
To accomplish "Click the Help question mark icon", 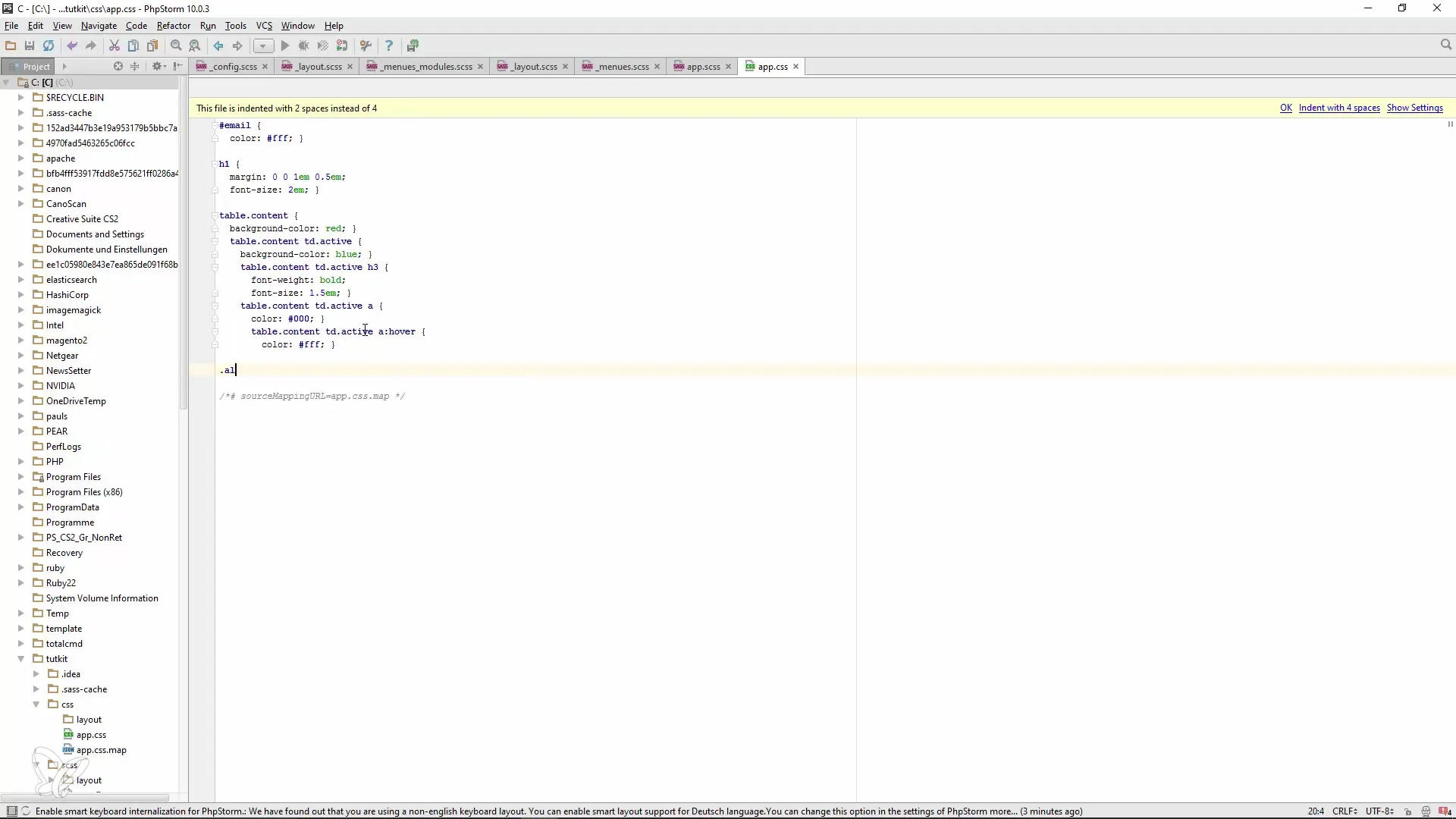I will [389, 45].
